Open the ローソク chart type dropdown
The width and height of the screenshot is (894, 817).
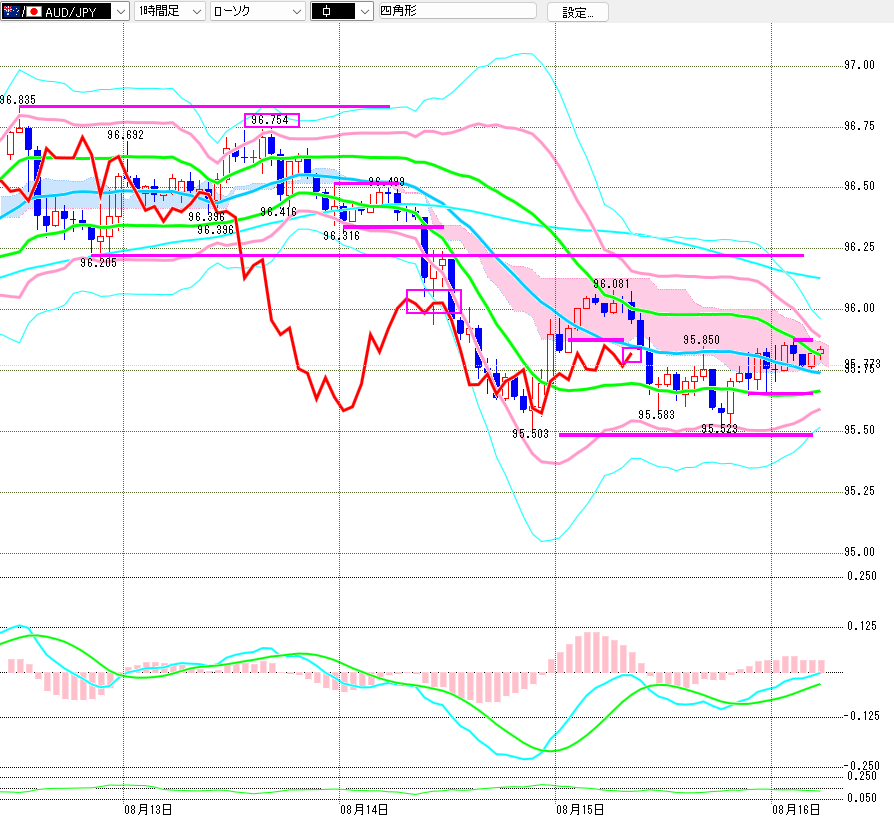click(257, 11)
